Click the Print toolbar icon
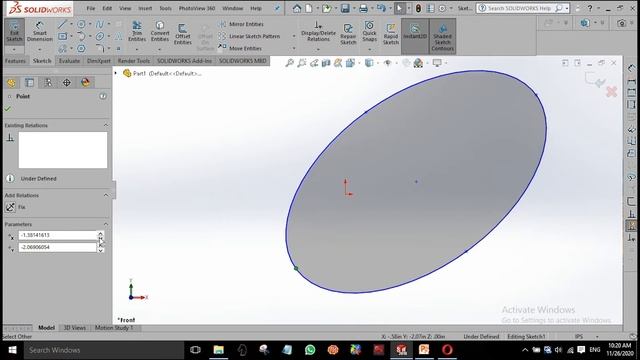This screenshot has width=640, height=360. 363,8
